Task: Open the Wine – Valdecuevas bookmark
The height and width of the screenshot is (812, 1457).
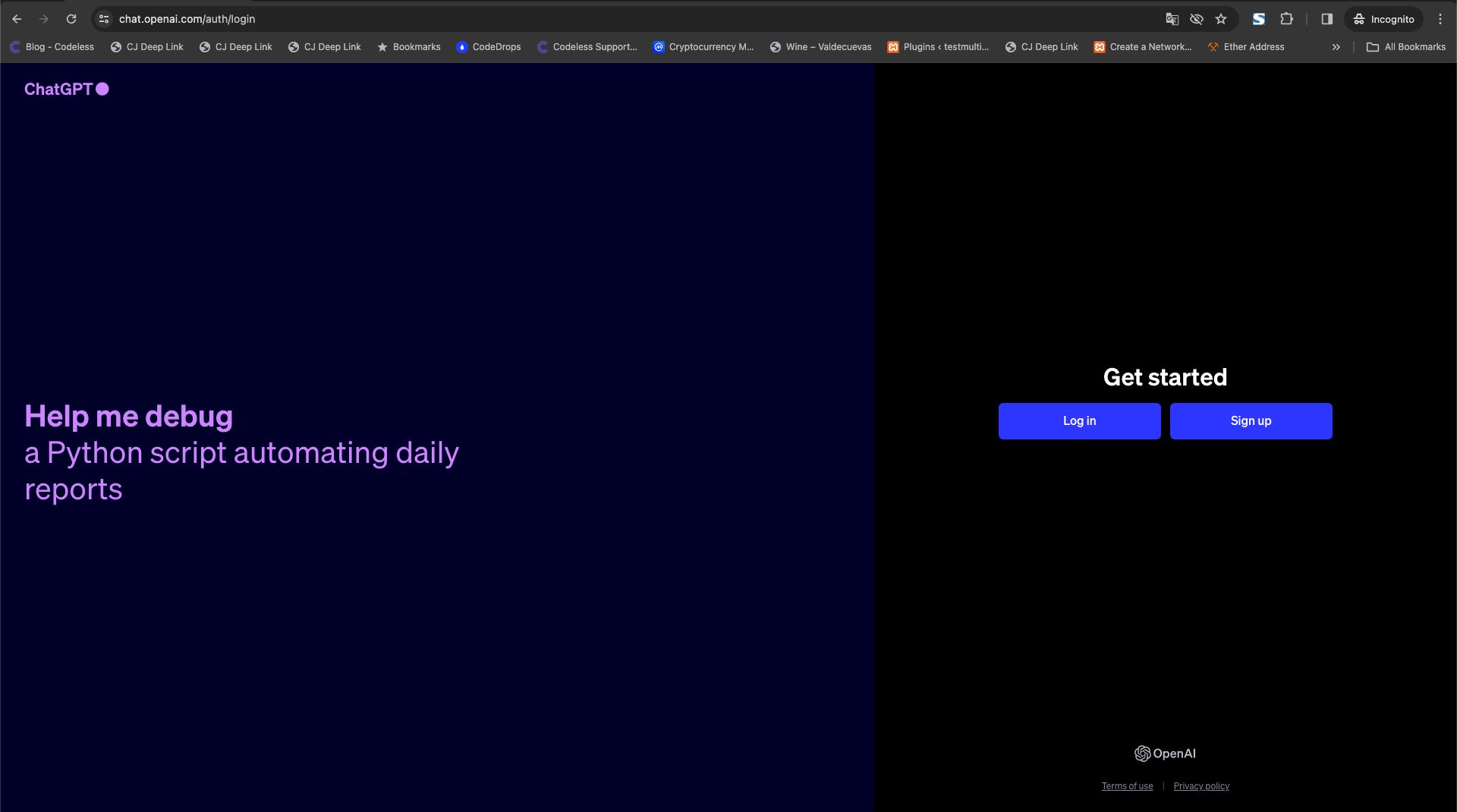Action: click(x=820, y=47)
